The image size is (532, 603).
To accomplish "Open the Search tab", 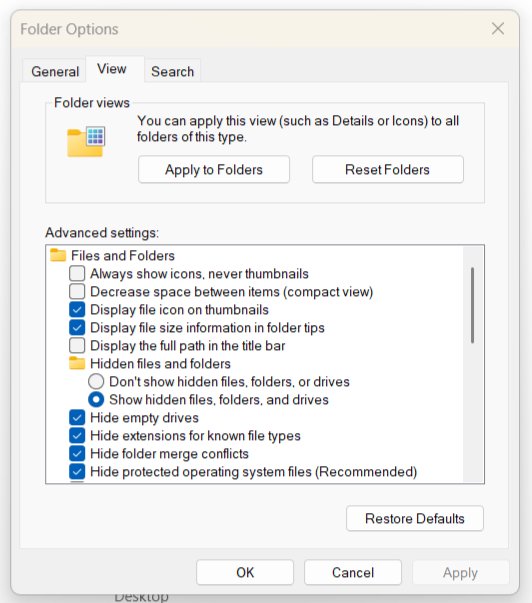I will [x=172, y=72].
